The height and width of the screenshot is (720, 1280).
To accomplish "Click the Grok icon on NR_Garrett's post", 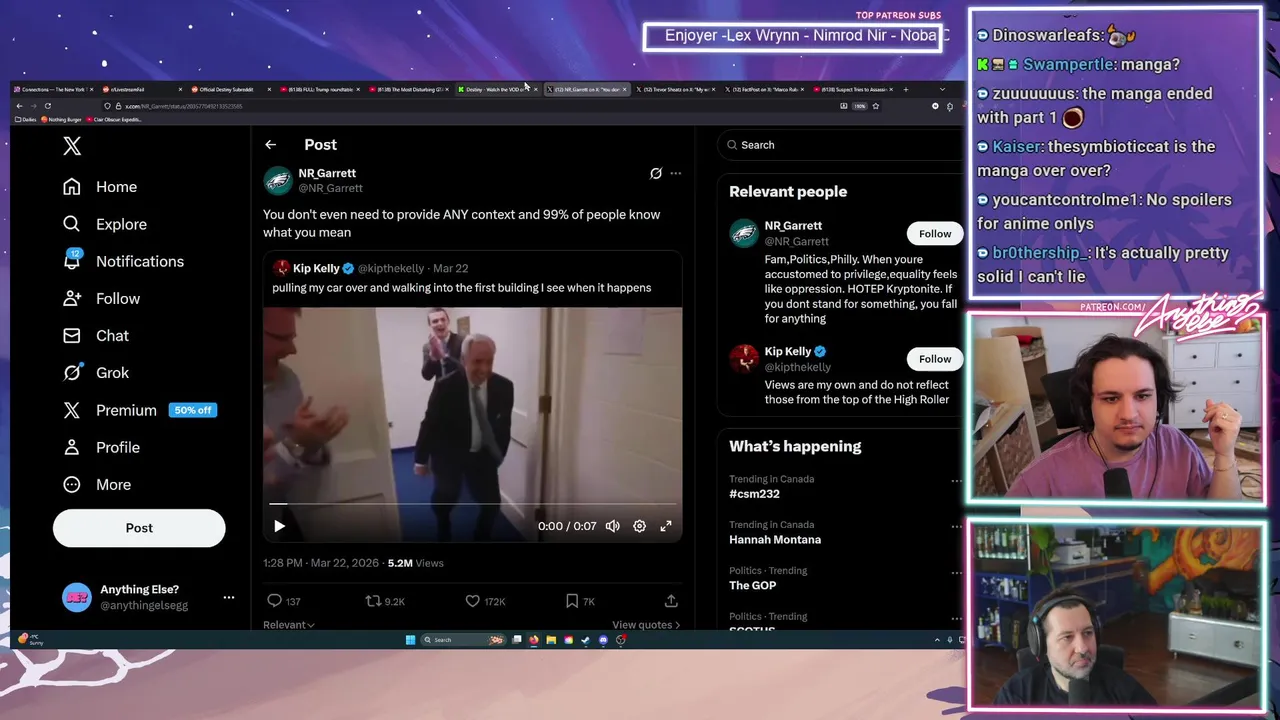I will [x=656, y=173].
